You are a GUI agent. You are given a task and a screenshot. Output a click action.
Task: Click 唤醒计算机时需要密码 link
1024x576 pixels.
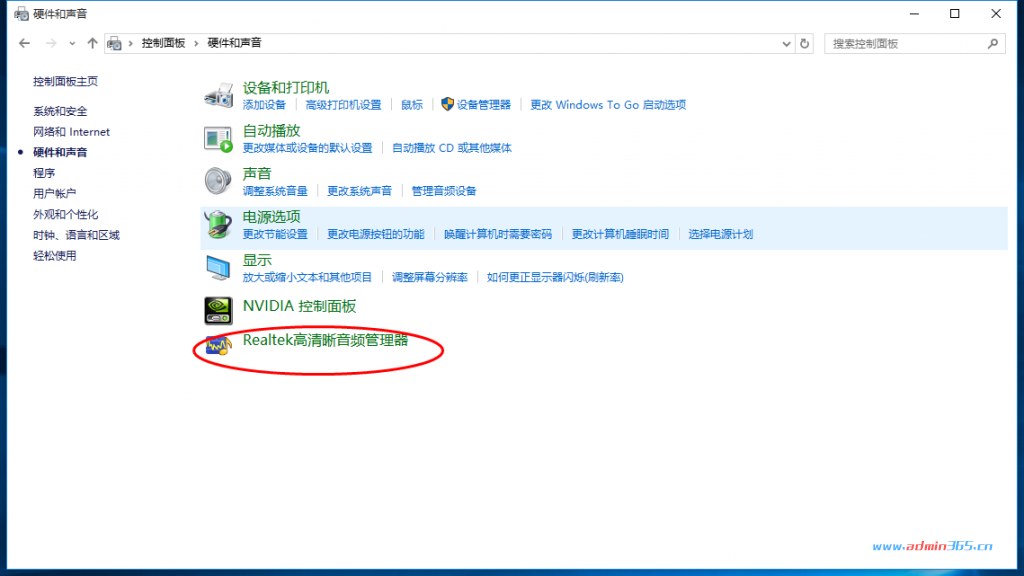click(x=498, y=234)
